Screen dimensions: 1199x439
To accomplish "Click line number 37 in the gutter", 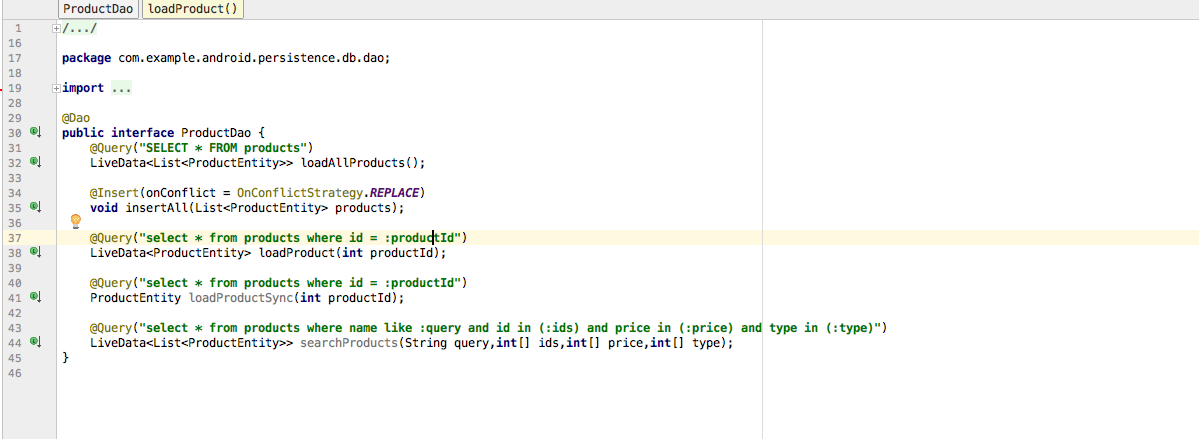I will click(14, 237).
